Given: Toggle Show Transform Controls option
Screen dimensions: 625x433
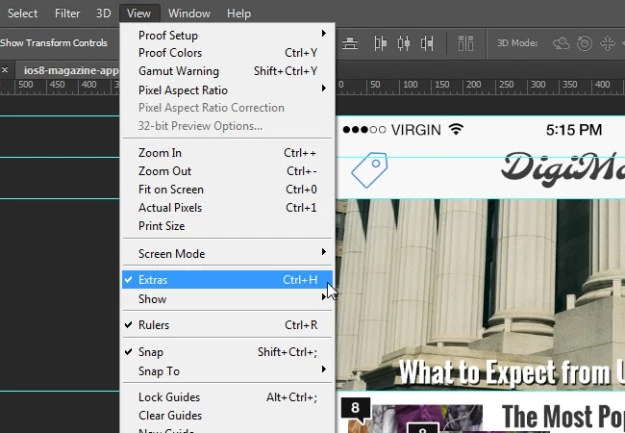Looking at the screenshot, I should tap(54, 43).
